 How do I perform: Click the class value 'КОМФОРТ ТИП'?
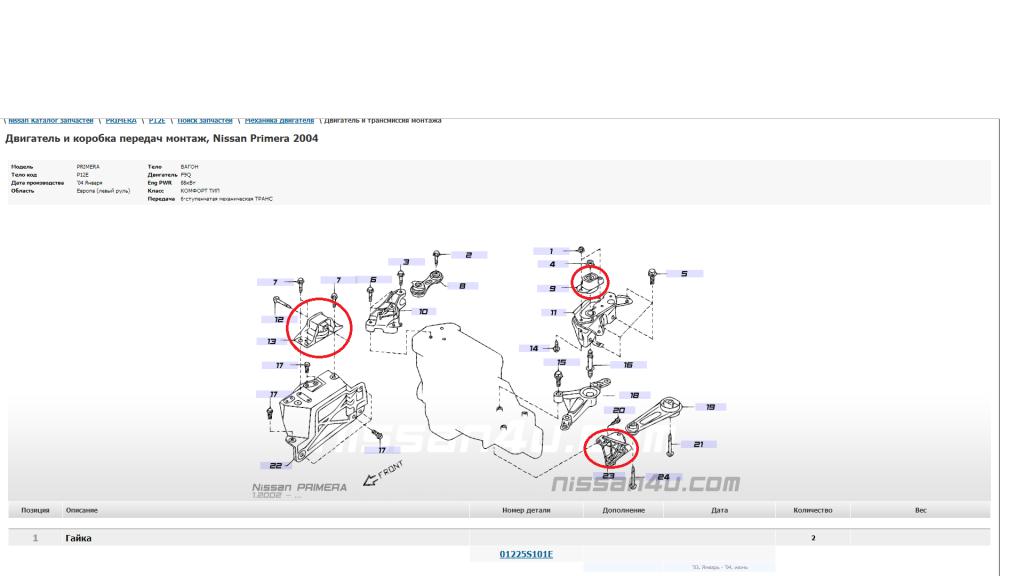click(x=200, y=191)
